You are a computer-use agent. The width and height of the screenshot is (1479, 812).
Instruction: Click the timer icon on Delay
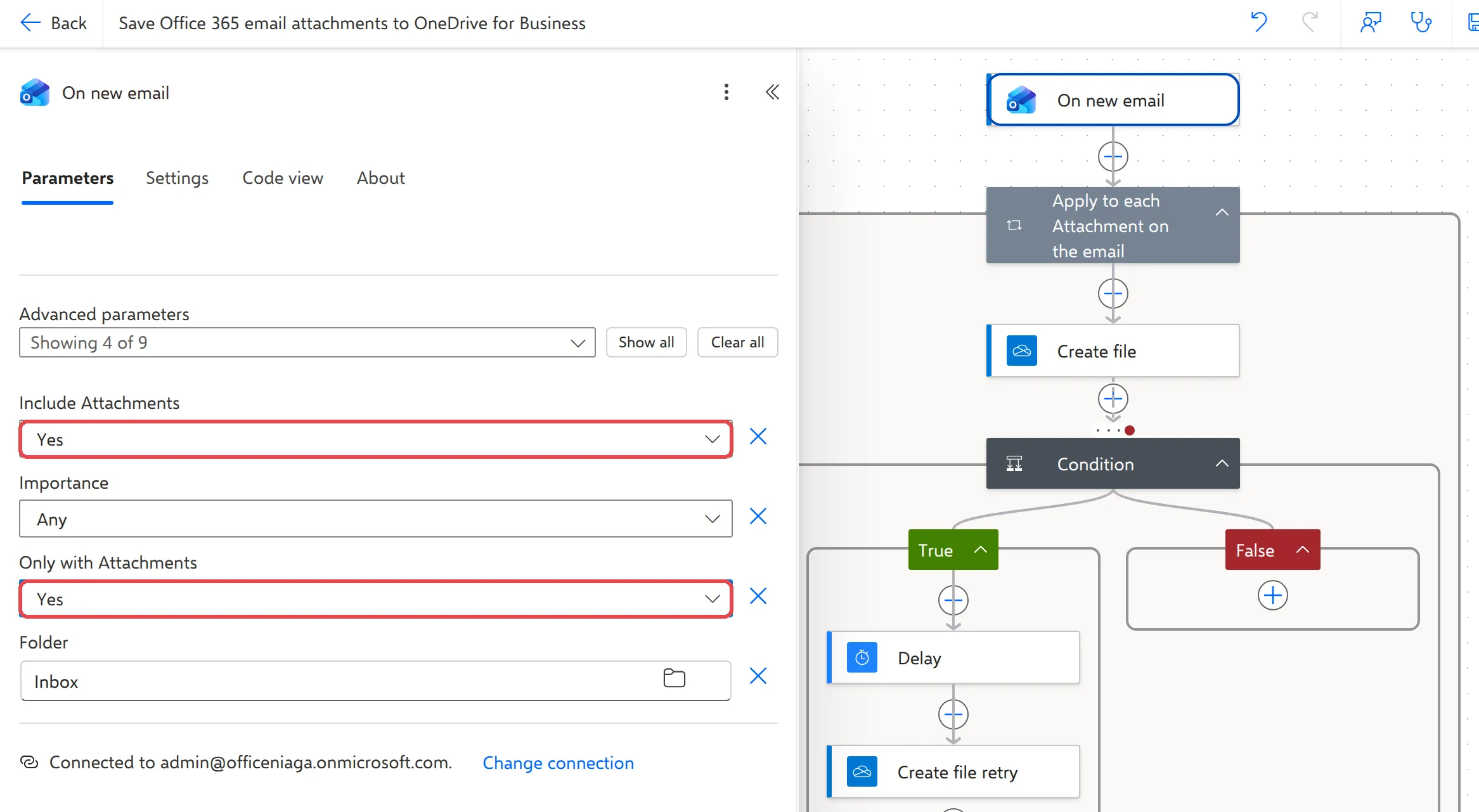click(862, 657)
